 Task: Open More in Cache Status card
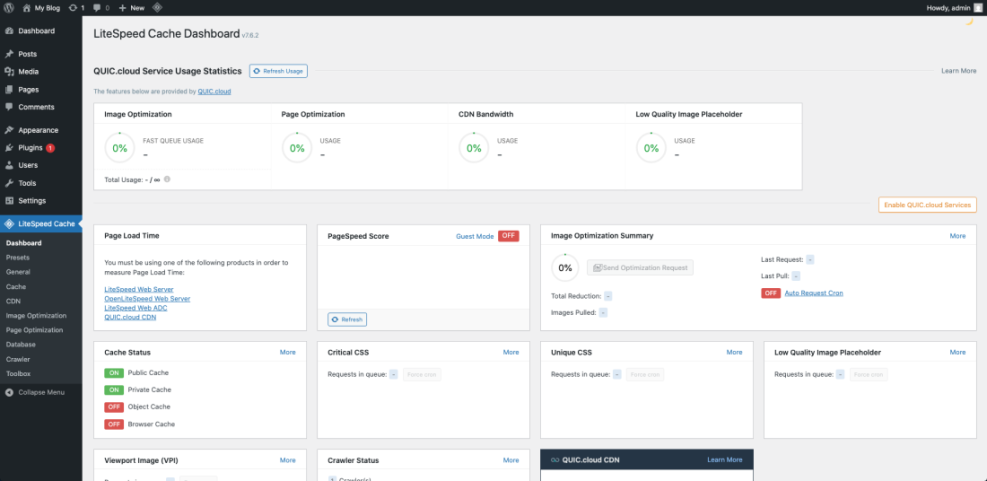[x=288, y=352]
